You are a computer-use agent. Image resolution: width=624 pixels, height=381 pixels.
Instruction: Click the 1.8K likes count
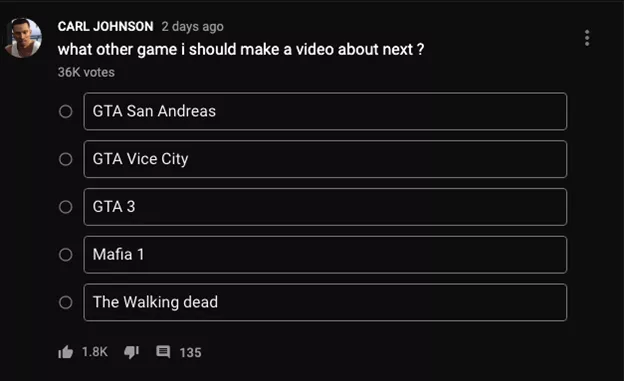click(95, 352)
